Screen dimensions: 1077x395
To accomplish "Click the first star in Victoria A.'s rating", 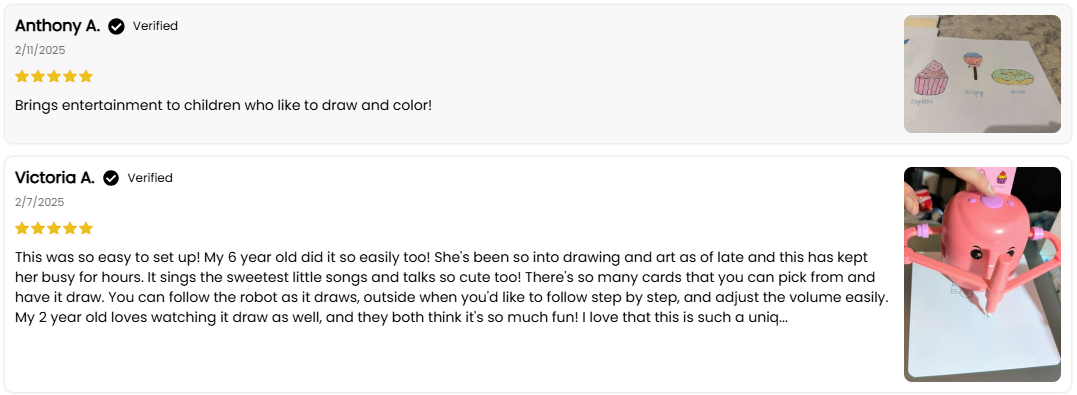I will 22,228.
